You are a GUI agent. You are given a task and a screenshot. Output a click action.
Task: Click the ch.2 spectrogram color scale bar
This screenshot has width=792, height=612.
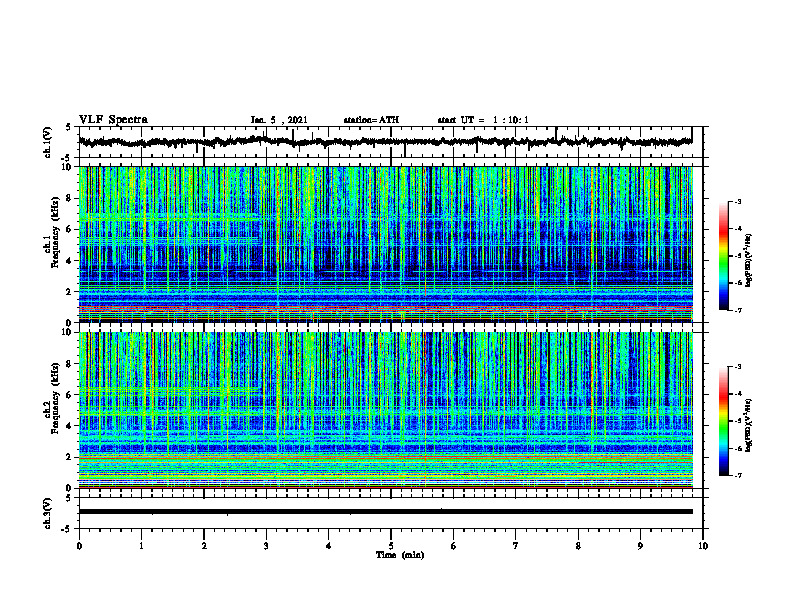click(x=723, y=421)
